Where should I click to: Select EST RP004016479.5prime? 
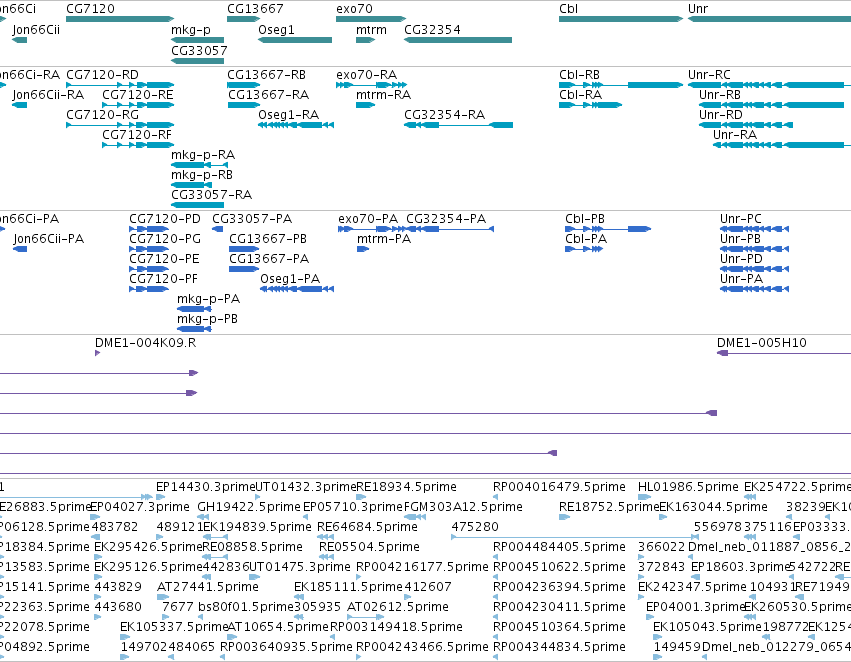[496, 497]
